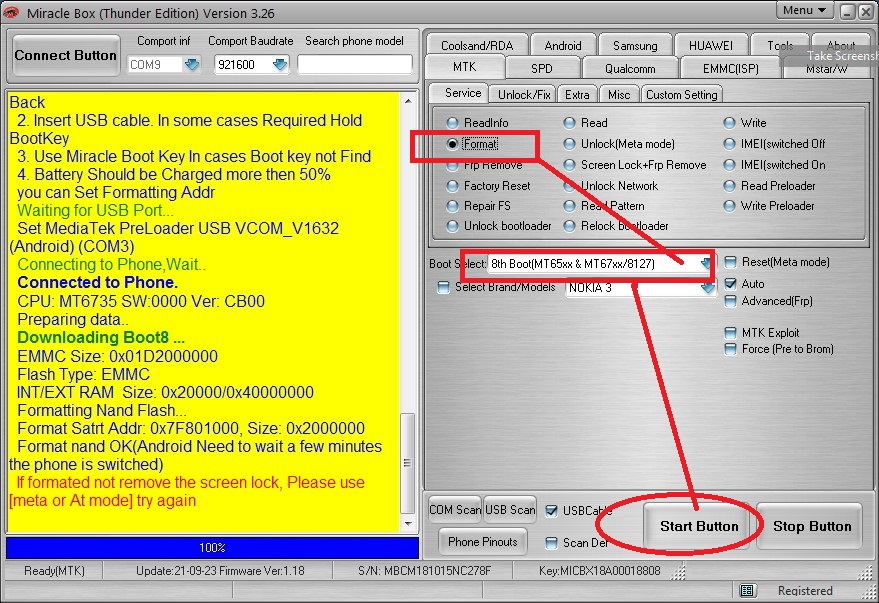This screenshot has height=603, width=879.
Task: Click 'Key:MICBX18A00018808' status text
Action: (599, 571)
